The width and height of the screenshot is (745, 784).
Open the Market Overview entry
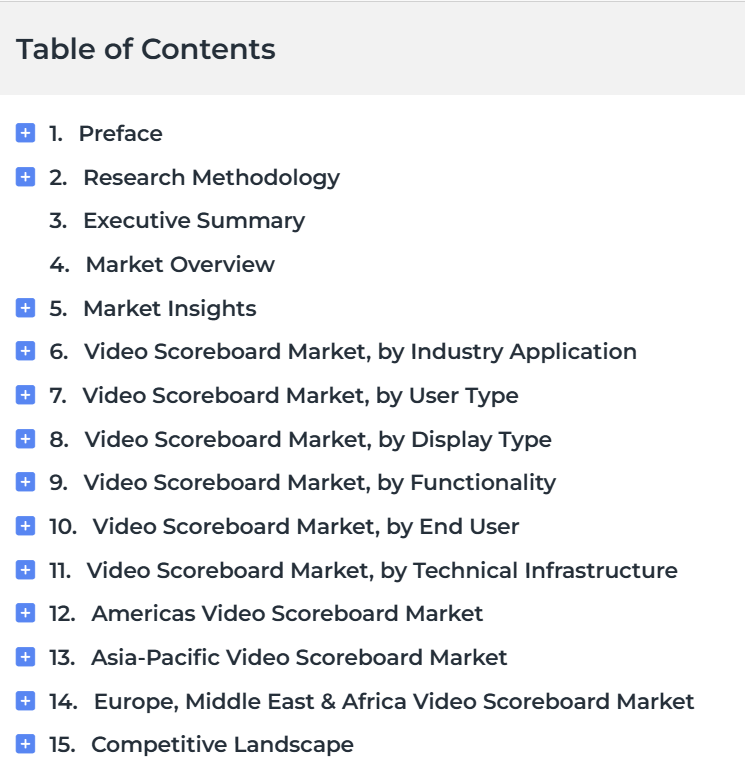(180, 264)
